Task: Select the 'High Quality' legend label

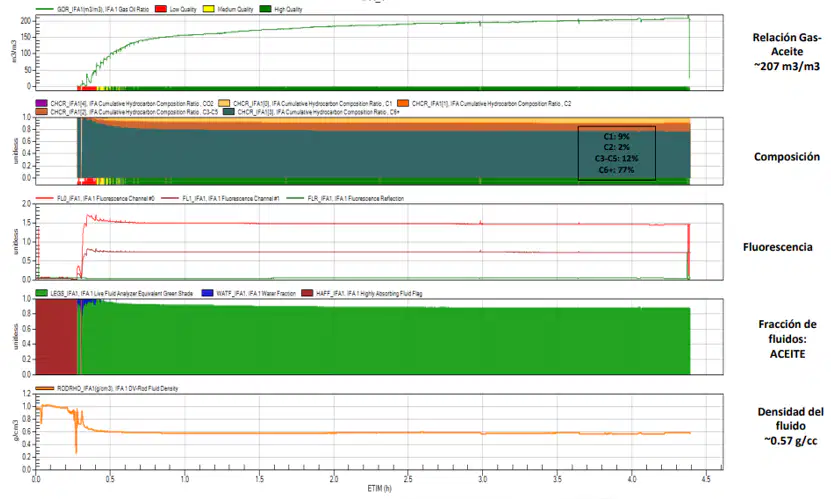Action: (x=288, y=10)
